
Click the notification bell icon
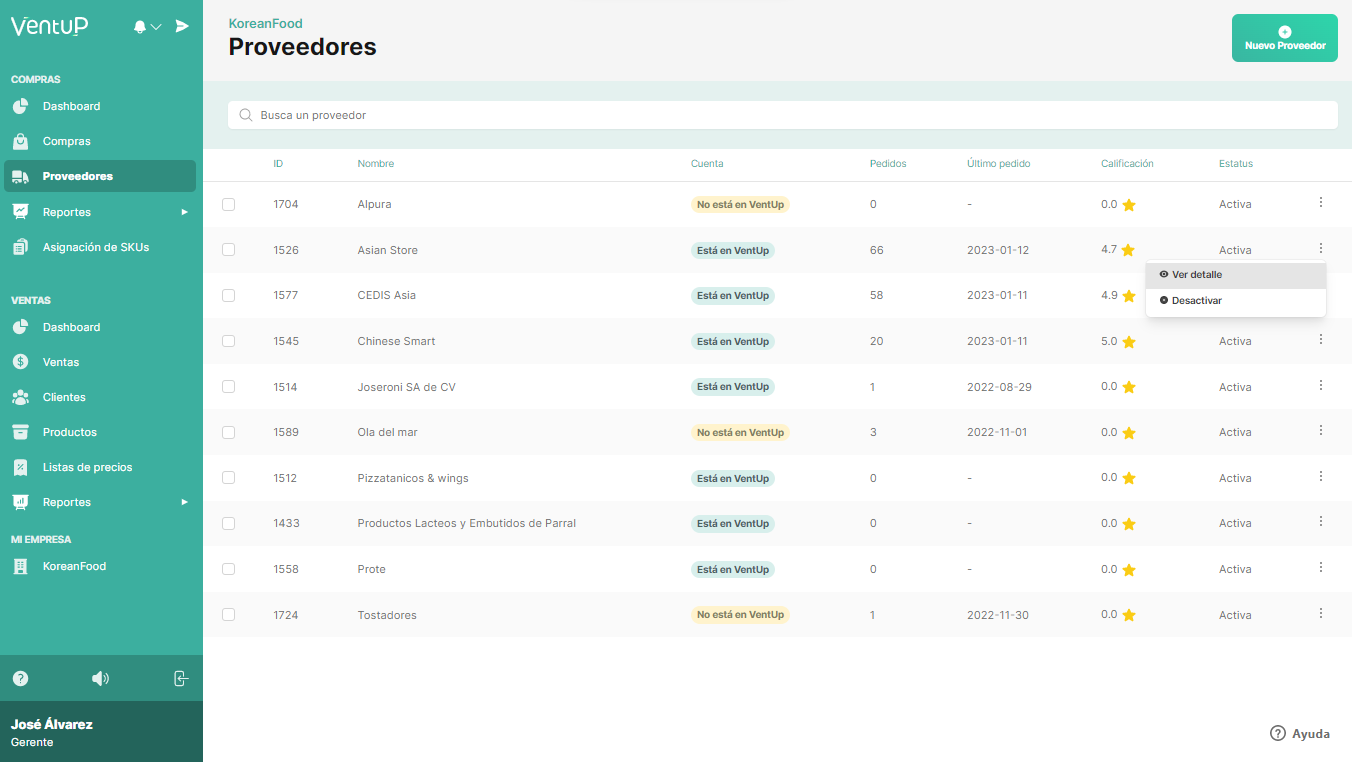pyautogui.click(x=140, y=27)
